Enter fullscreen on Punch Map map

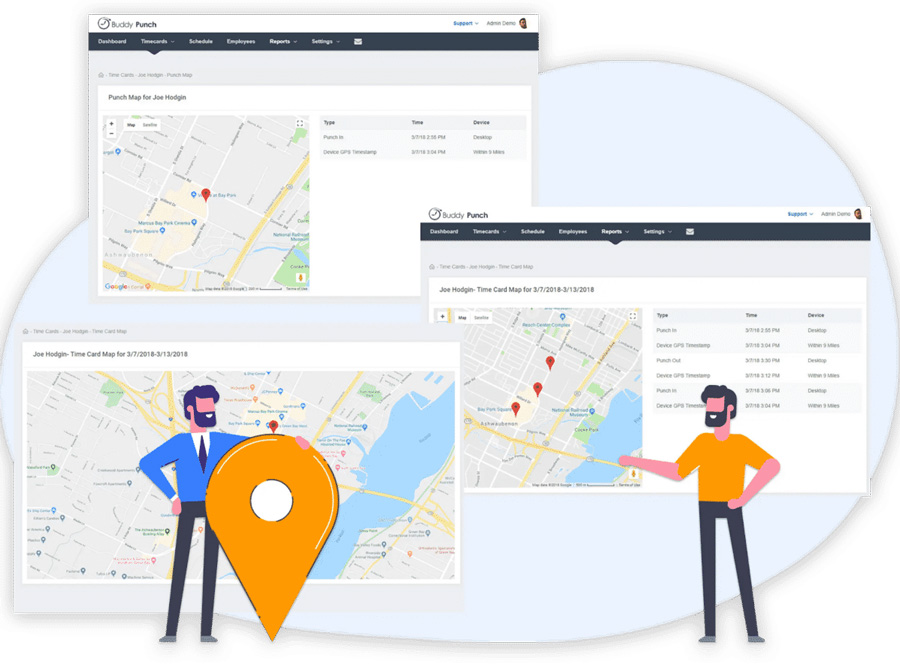click(300, 123)
